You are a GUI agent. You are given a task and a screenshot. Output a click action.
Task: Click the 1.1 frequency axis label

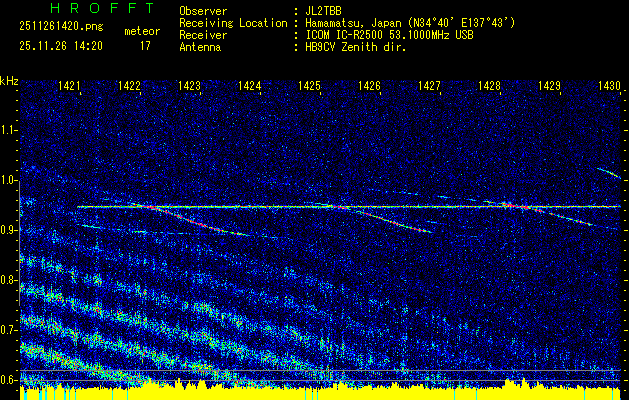click(9, 130)
